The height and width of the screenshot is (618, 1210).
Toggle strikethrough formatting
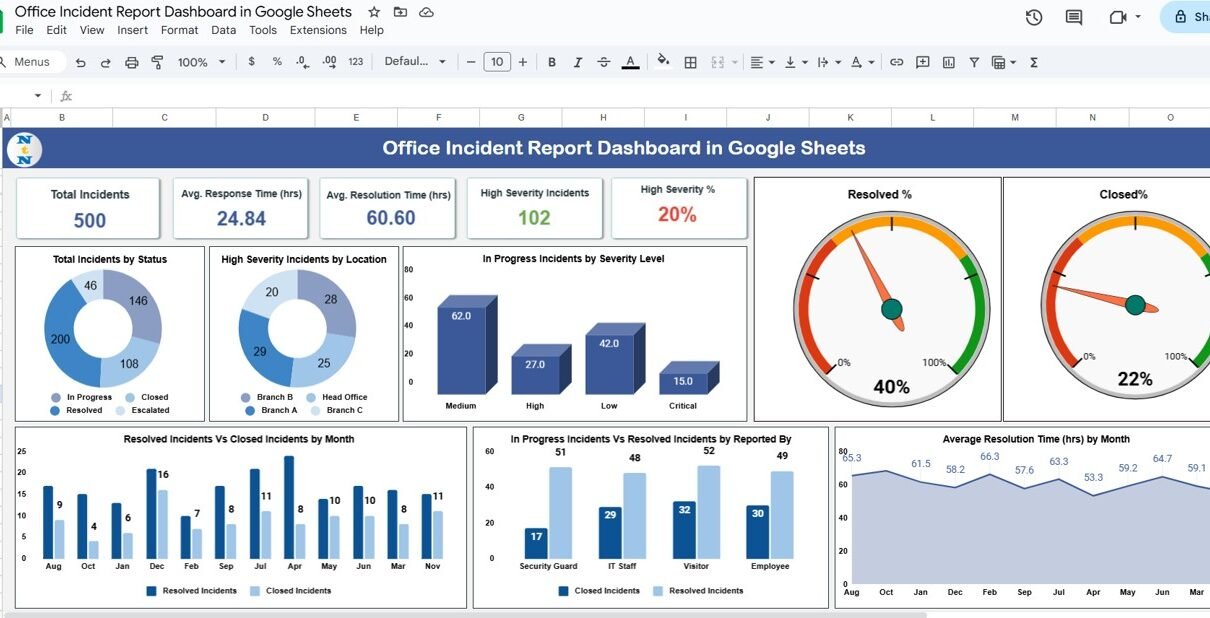[x=603, y=62]
